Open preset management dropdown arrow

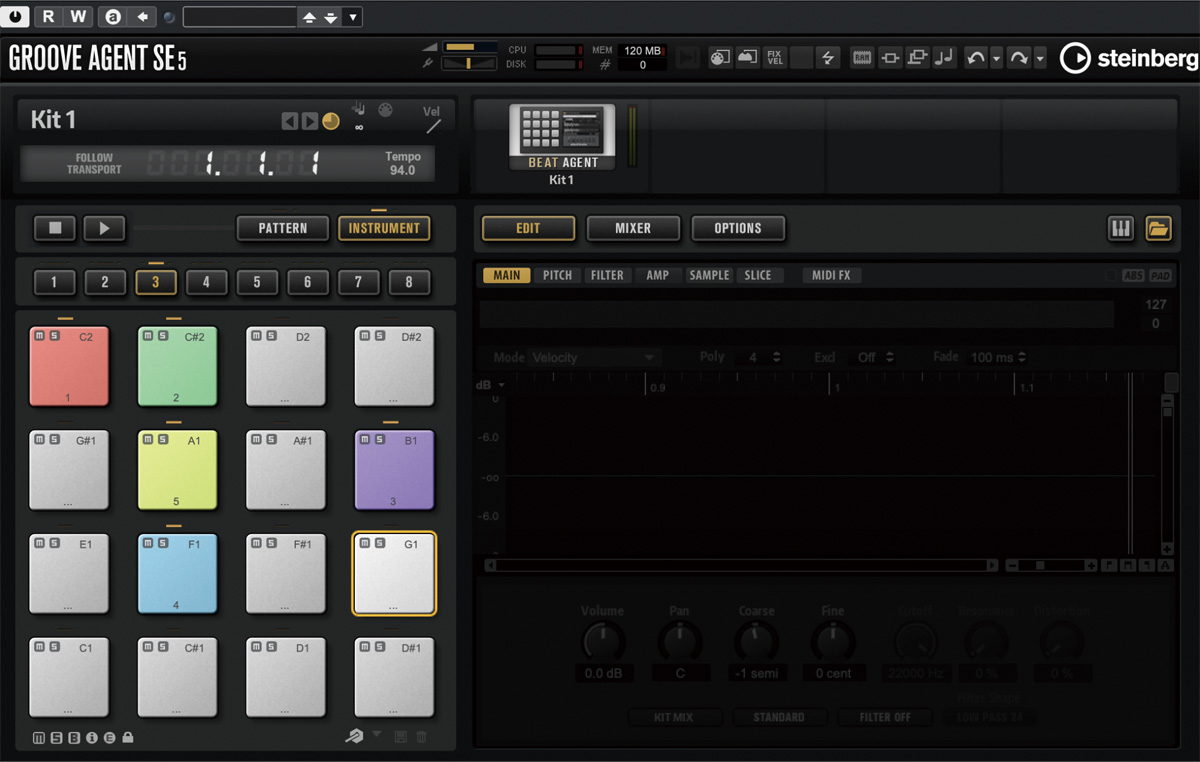pyautogui.click(x=352, y=17)
